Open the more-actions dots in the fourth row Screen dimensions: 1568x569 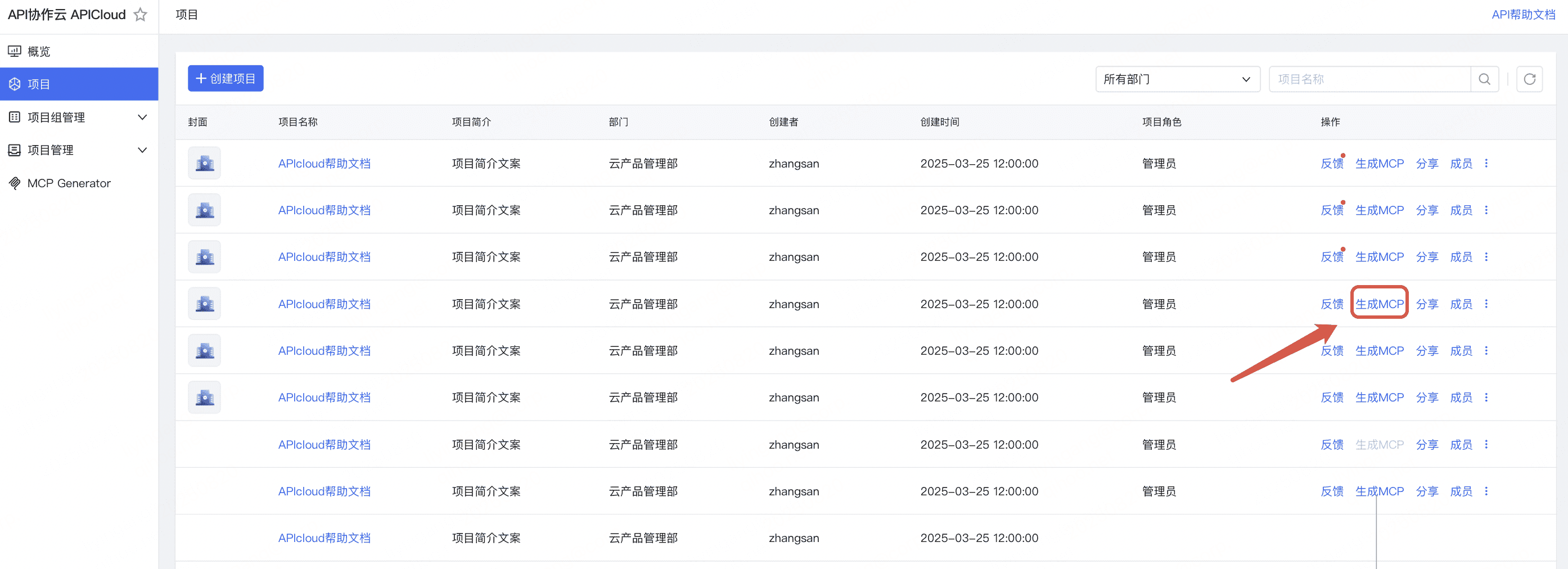(1486, 304)
